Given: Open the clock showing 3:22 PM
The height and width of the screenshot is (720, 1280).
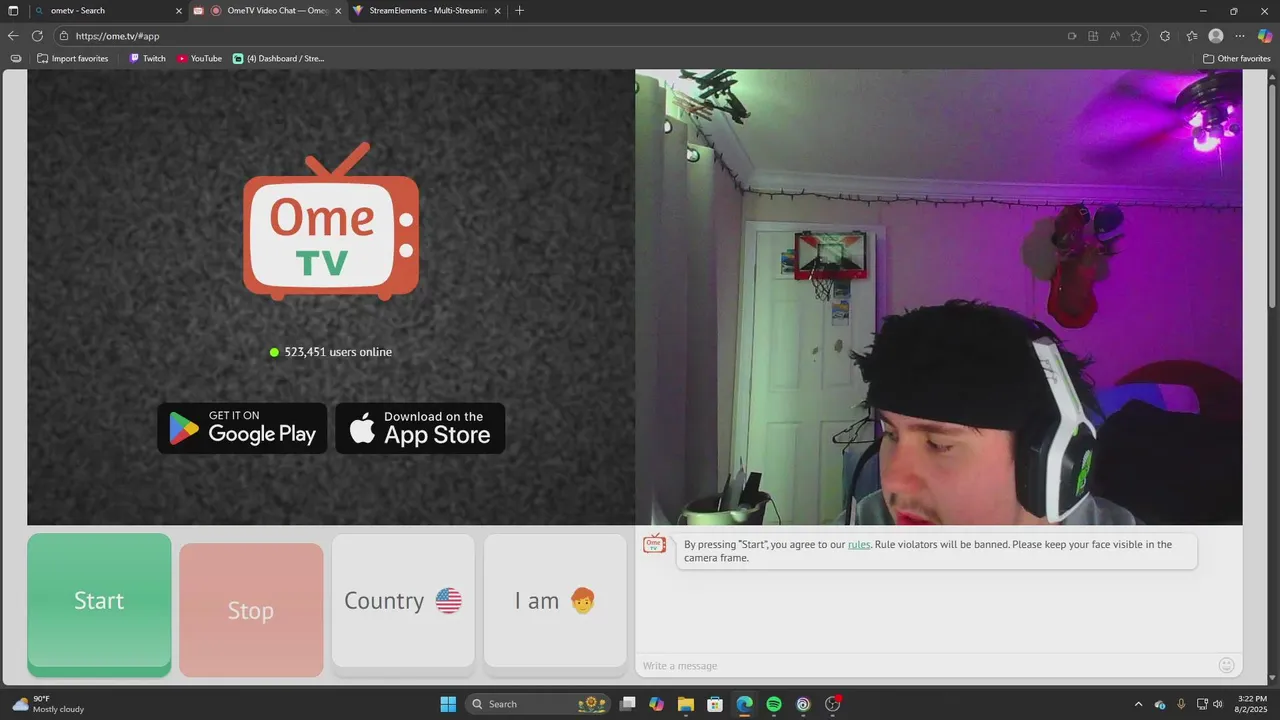Looking at the screenshot, I should click(x=1252, y=704).
